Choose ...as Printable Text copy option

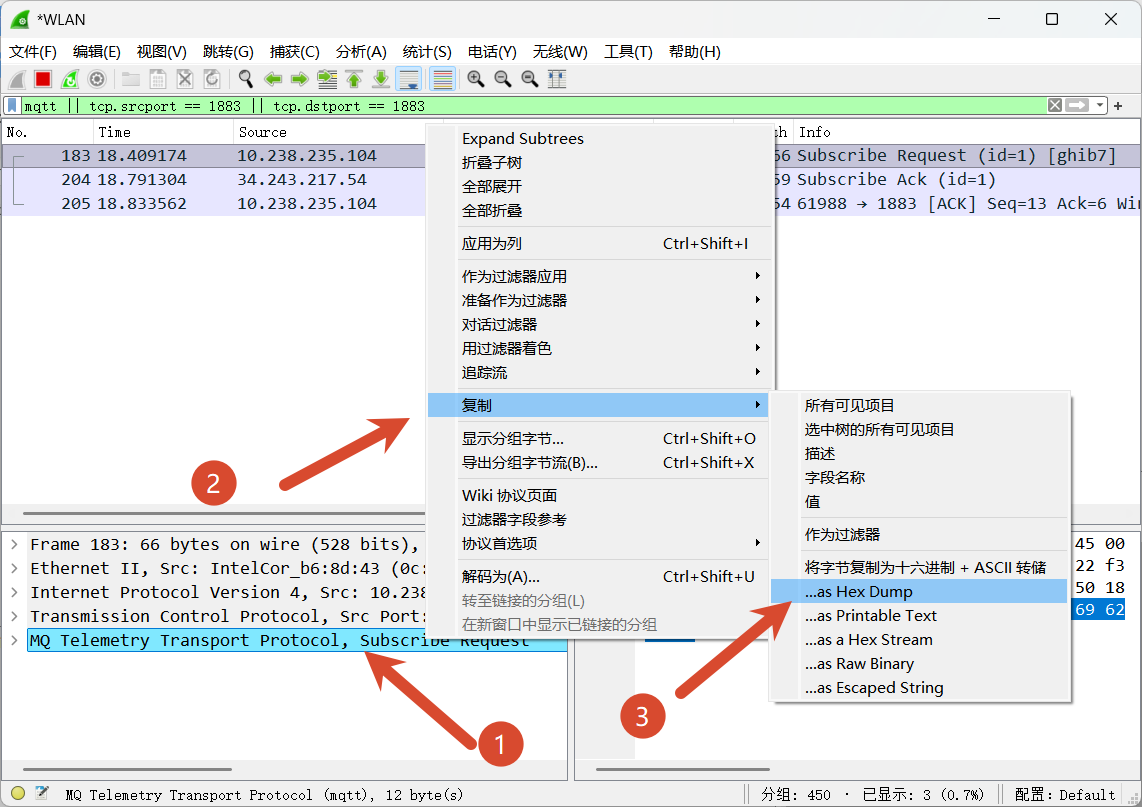point(919,615)
